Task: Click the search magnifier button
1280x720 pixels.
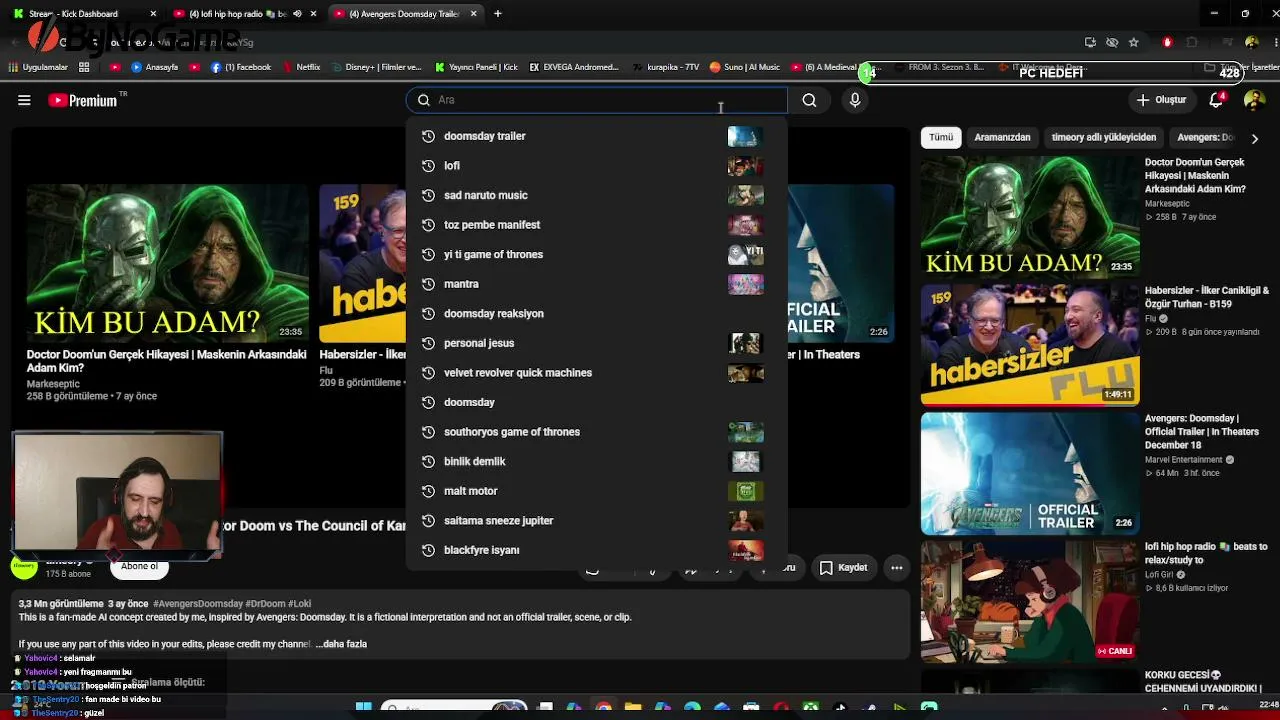Action: click(809, 100)
